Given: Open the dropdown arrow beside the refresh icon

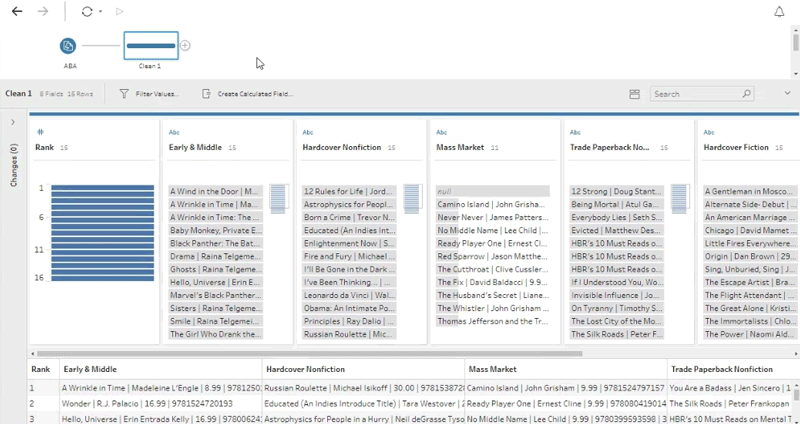Looking at the screenshot, I should coord(100,13).
